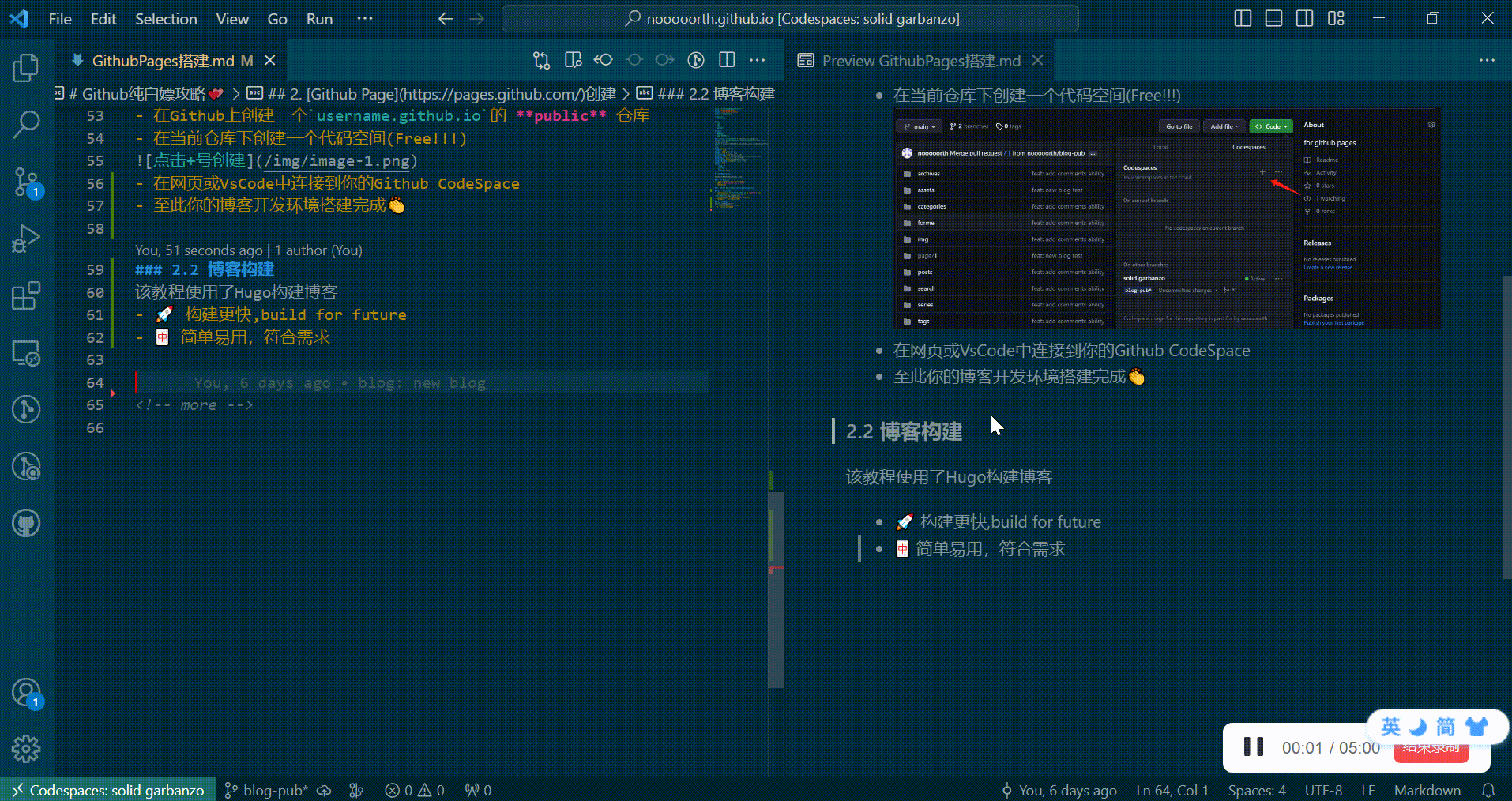
Task: Expand overflow menu items ellipsis
Action: 364,19
